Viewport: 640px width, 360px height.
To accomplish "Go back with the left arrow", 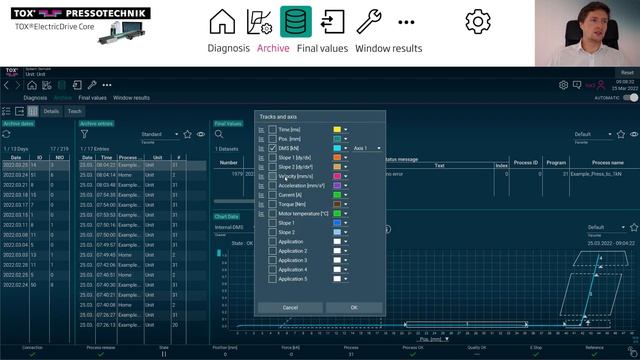I will [6, 85].
